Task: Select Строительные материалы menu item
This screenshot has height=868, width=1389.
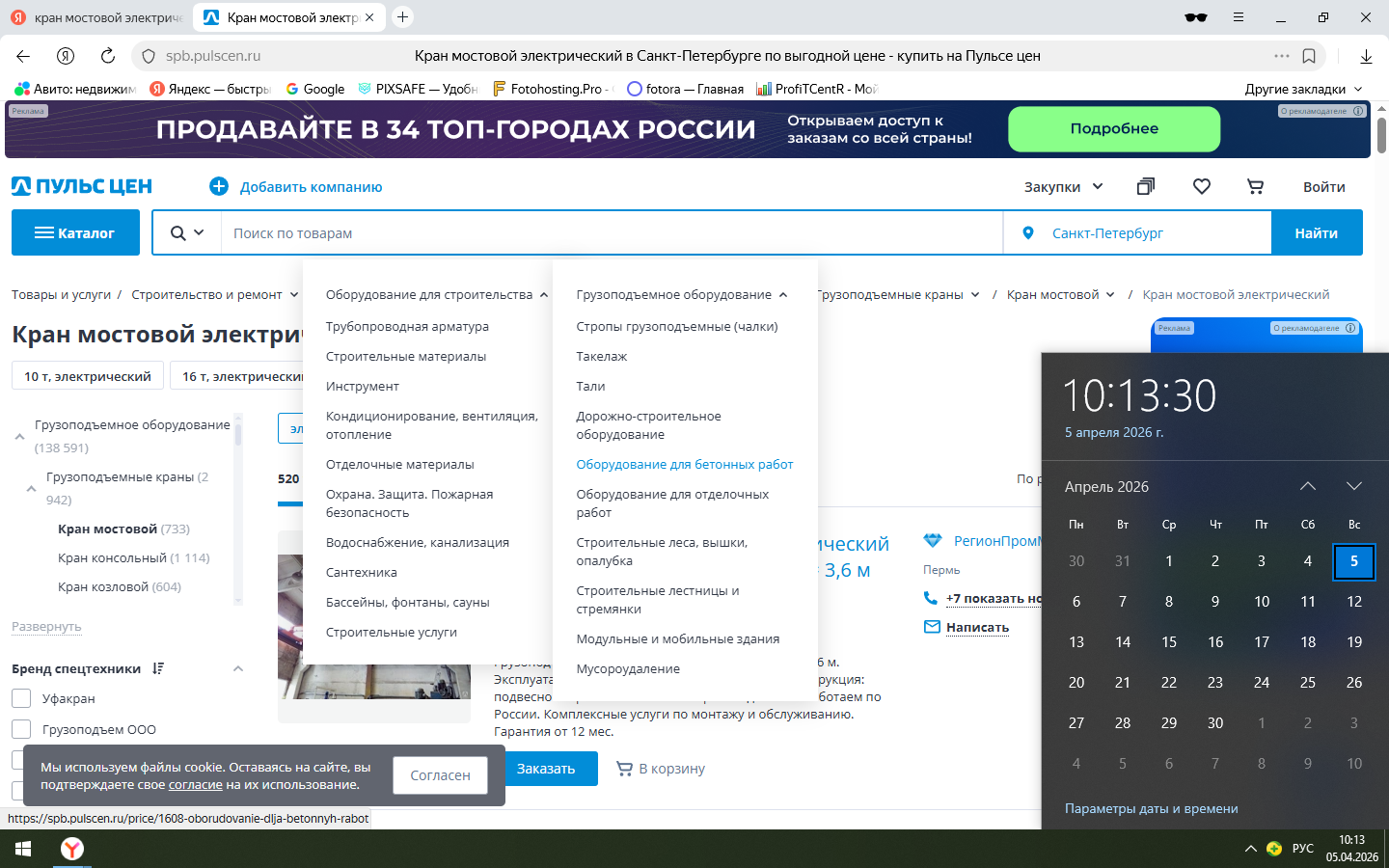Action: pos(406,357)
